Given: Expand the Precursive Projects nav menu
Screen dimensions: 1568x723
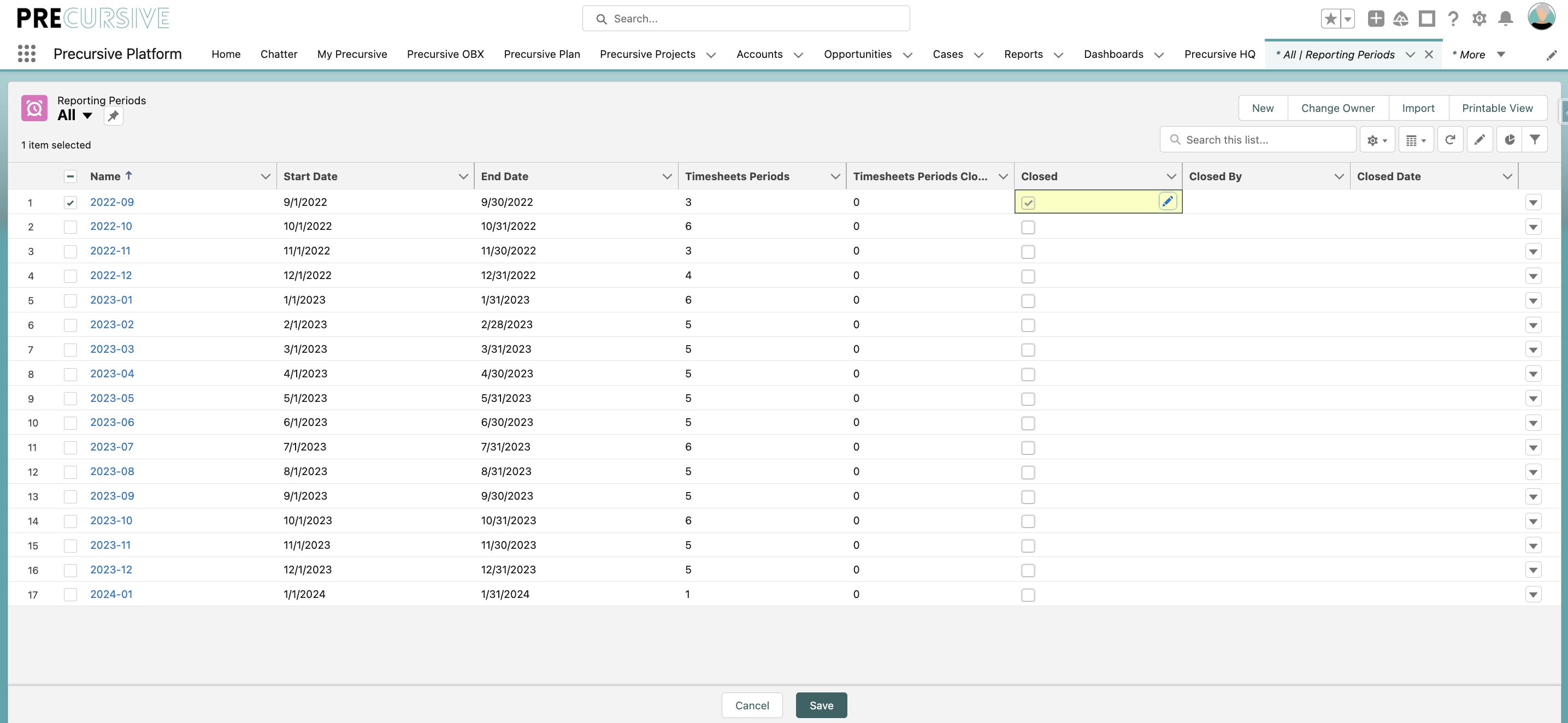Looking at the screenshot, I should tap(710, 55).
